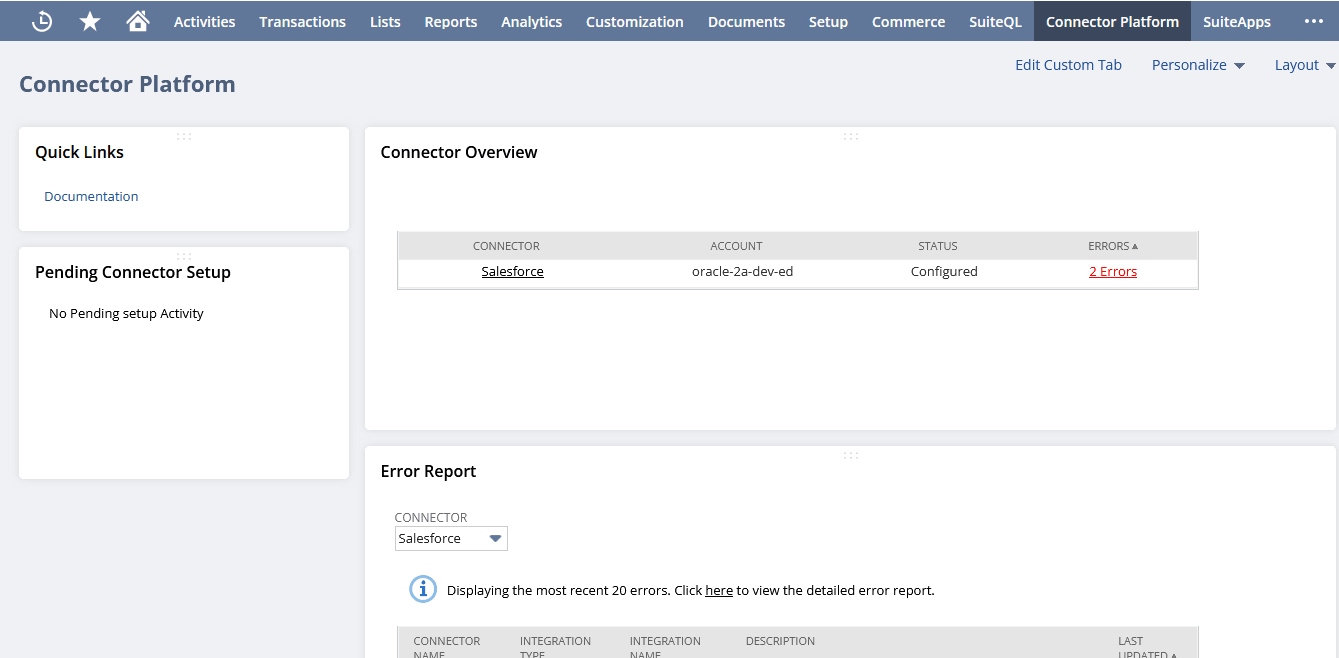Navigate to the Reports menu
Screen dimensions: 1339x658
450,20
